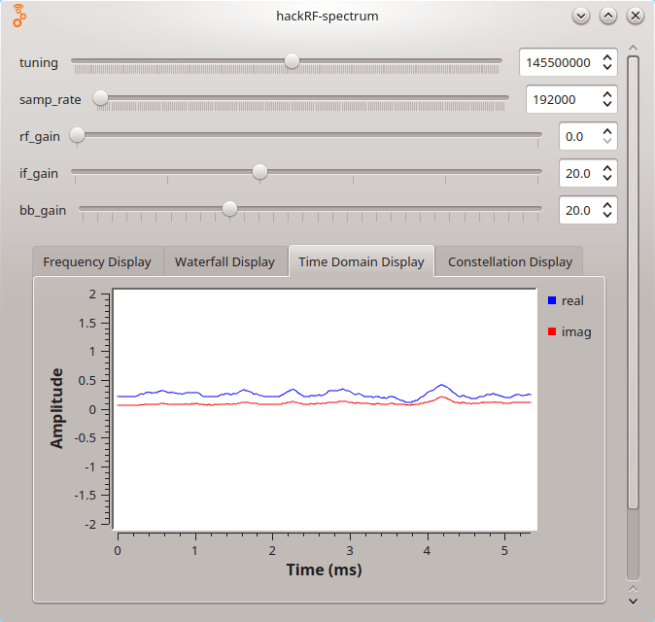The width and height of the screenshot is (655, 622).
Task: Open the Waterfall Display tab
Action: pos(224,262)
